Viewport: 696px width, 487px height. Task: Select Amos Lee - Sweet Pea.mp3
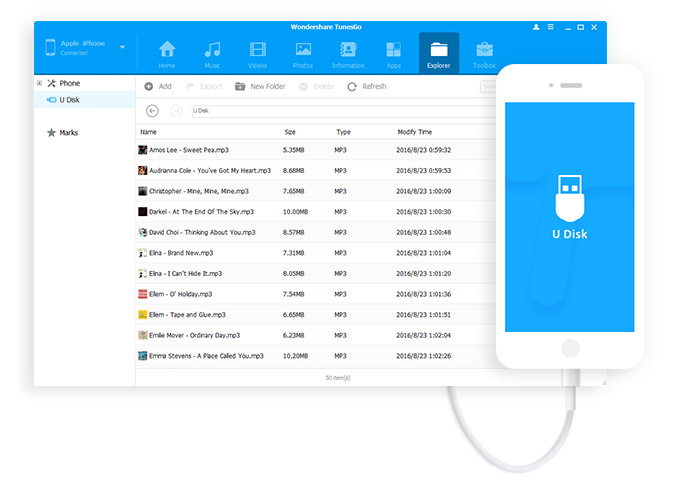pyautogui.click(x=316, y=150)
